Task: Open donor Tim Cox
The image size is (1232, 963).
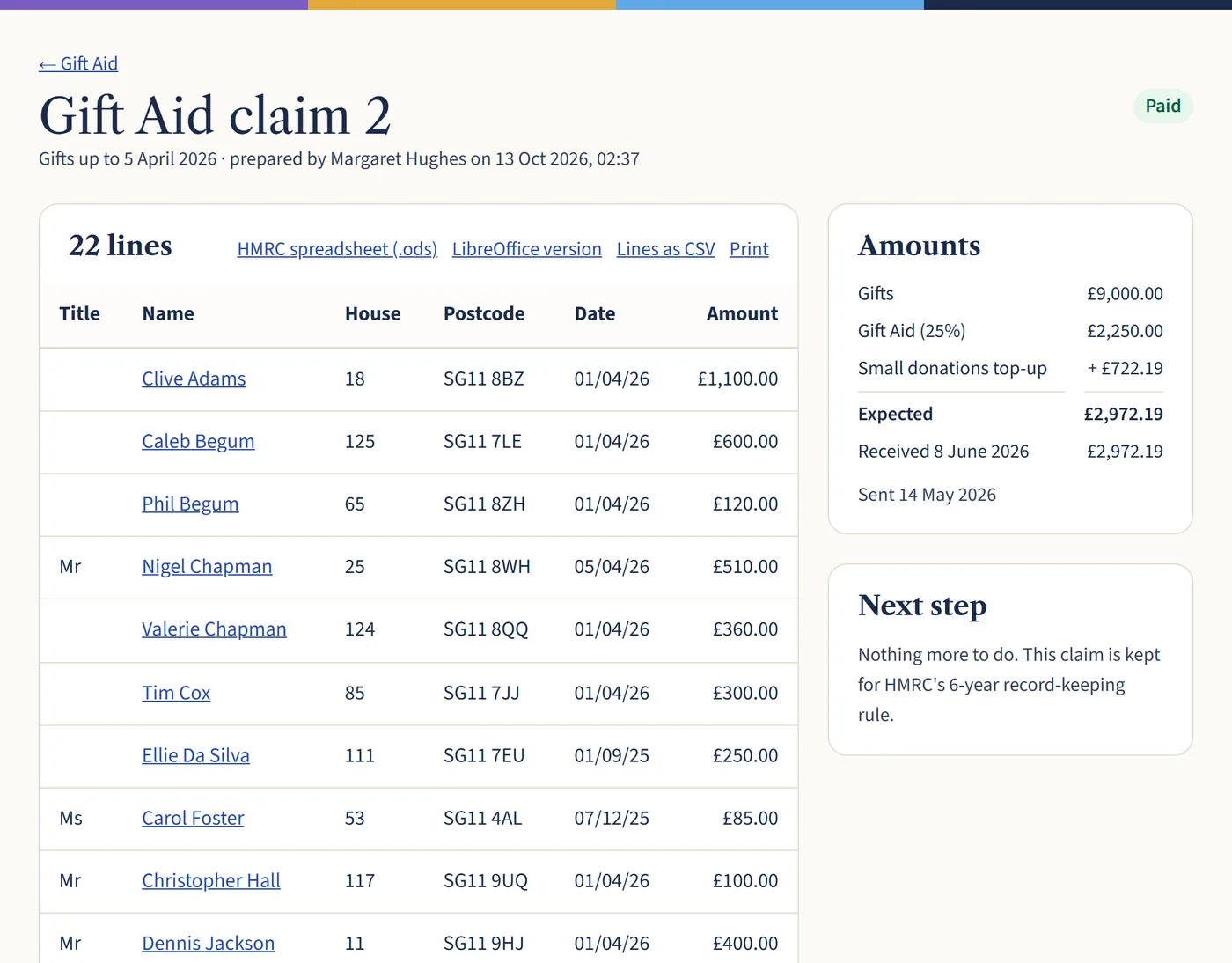Action: (x=176, y=693)
